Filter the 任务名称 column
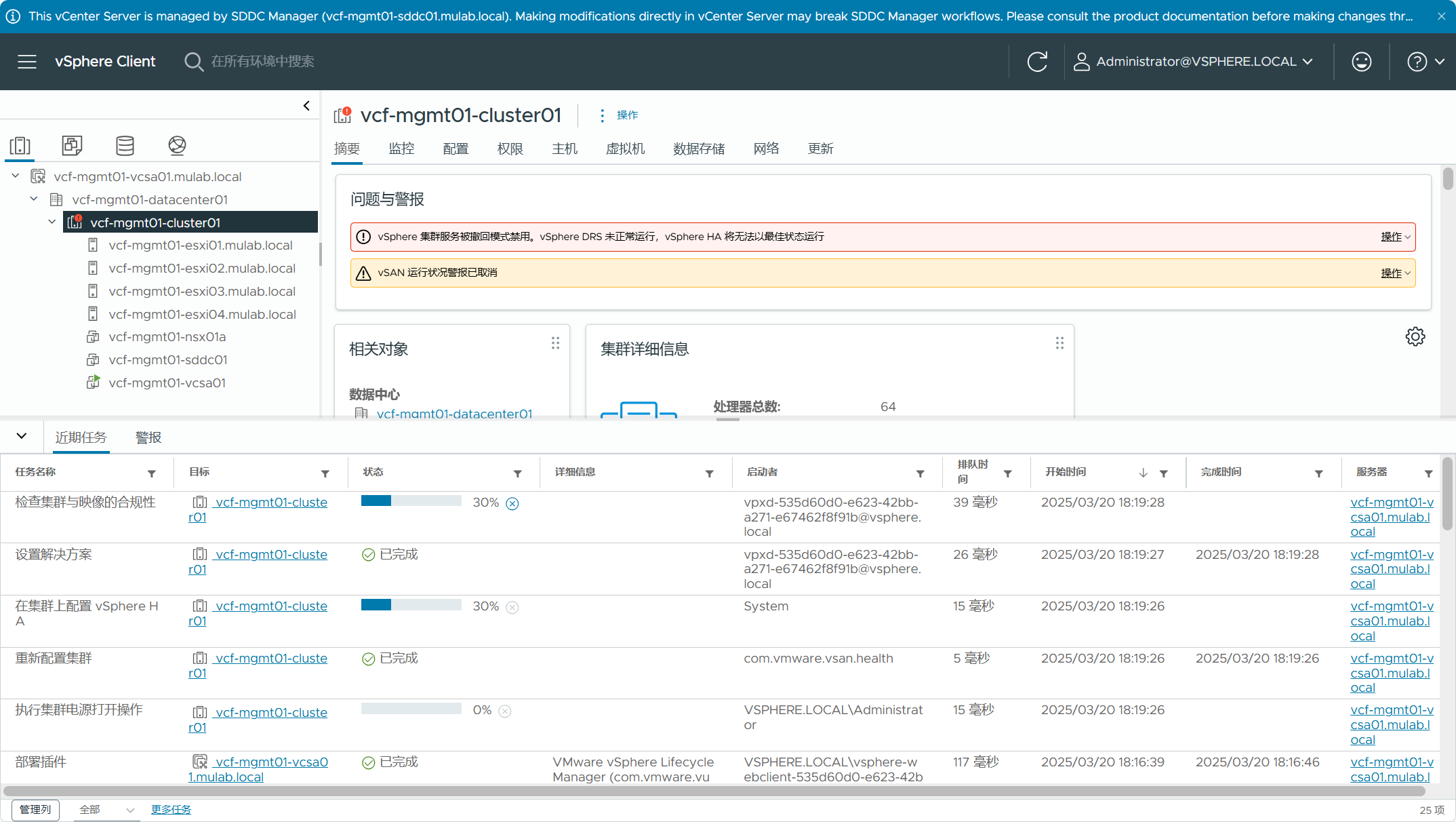The width and height of the screenshot is (1456, 822). click(x=152, y=473)
